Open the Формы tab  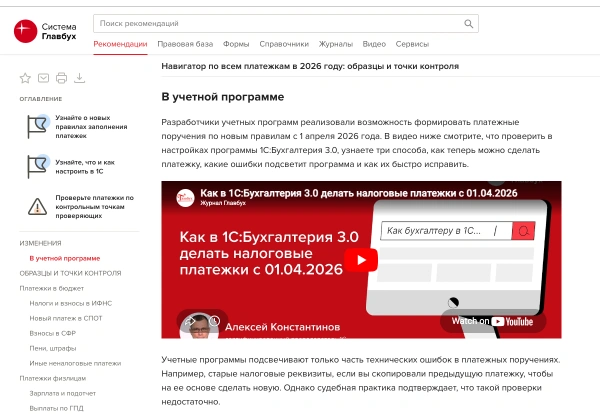click(236, 44)
